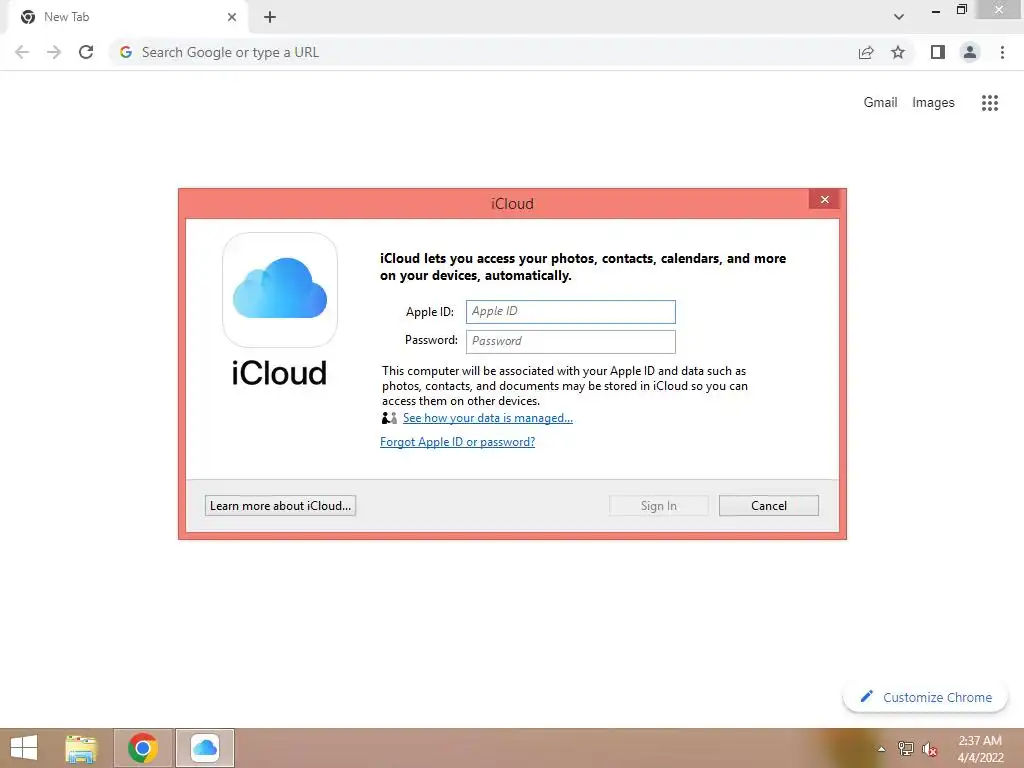Open 'Forgot Apple ID or password?' link
The width and height of the screenshot is (1024, 768).
point(457,442)
